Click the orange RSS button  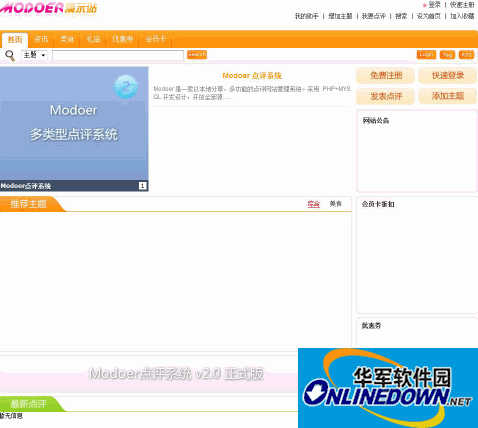(466, 55)
